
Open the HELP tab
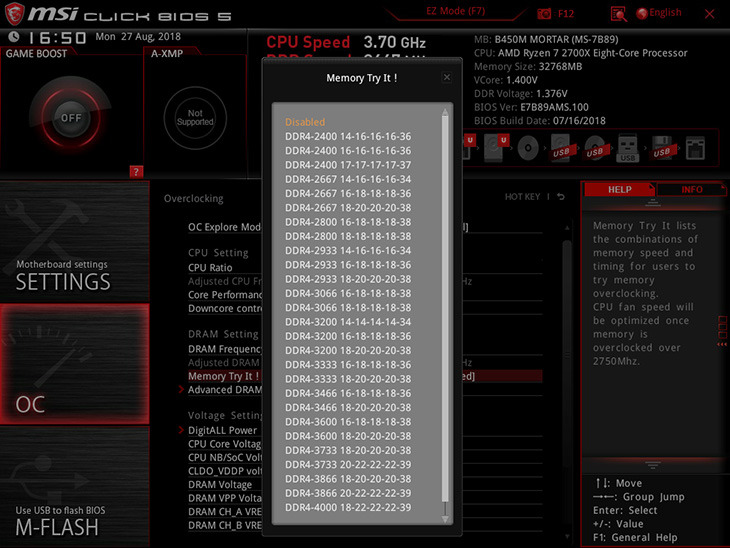[619, 189]
